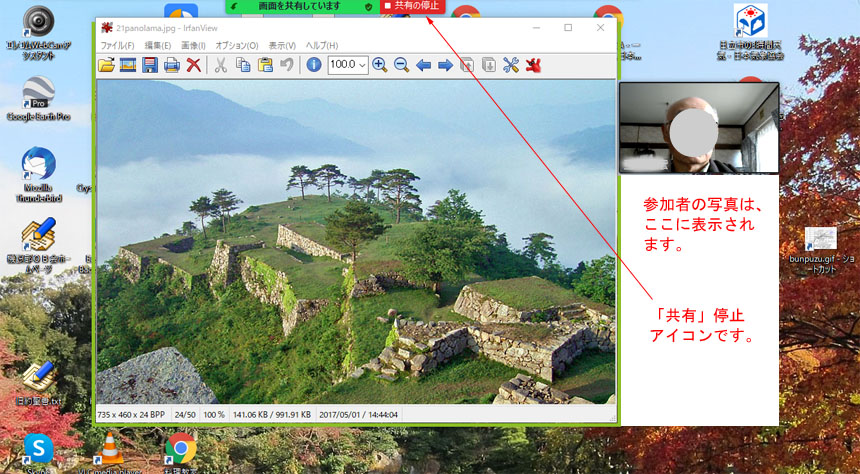This screenshot has width=860, height=474.
Task: Open Mozilla Thunderbird desktop shortcut
Action: [38, 174]
